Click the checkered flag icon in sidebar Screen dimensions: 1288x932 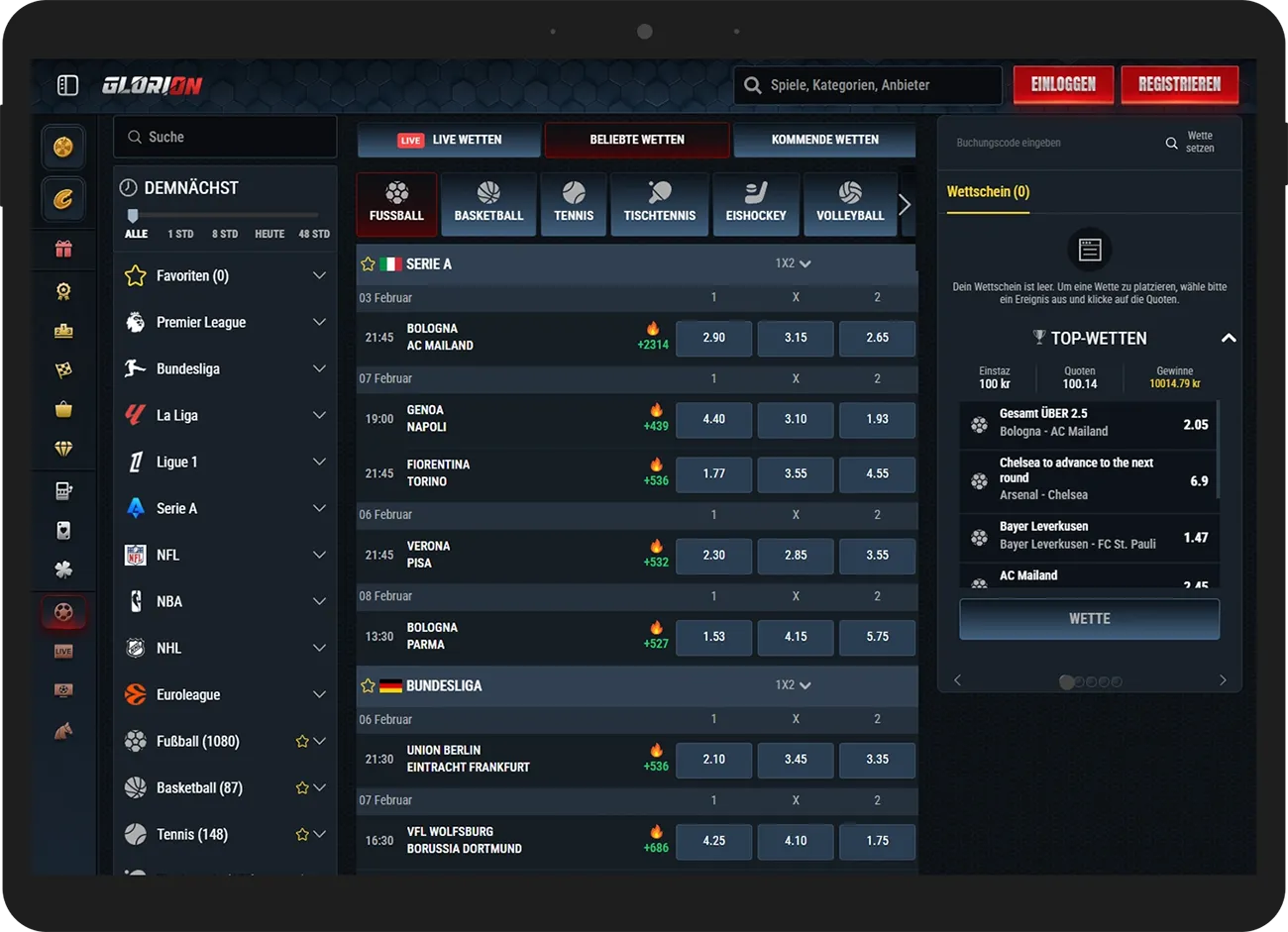[63, 369]
